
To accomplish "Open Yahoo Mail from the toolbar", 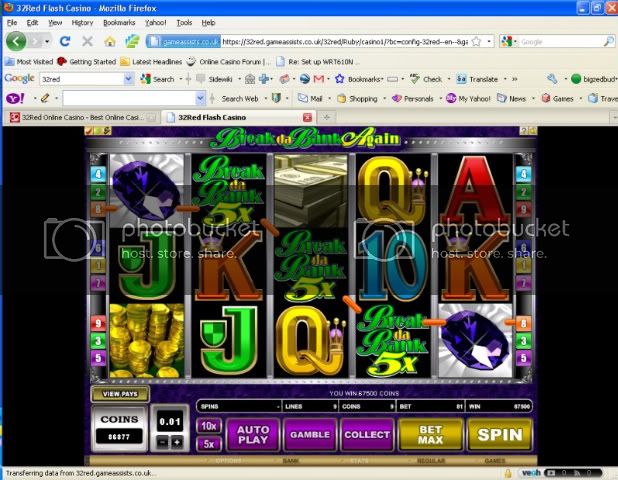I will pyautogui.click(x=310, y=99).
